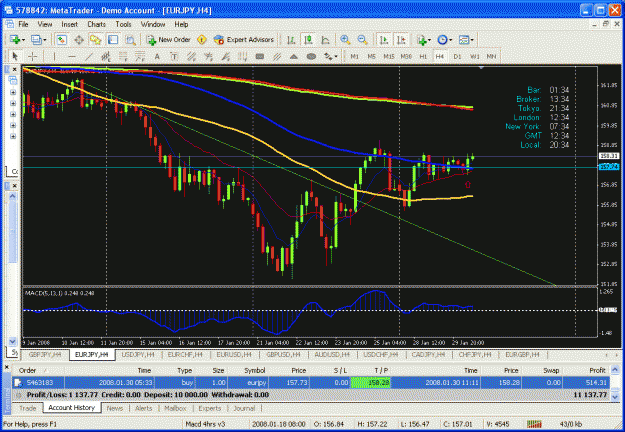Viewport: 625px width, 432px height.
Task: Switch to candlesticks chart icon
Action: click(308, 40)
